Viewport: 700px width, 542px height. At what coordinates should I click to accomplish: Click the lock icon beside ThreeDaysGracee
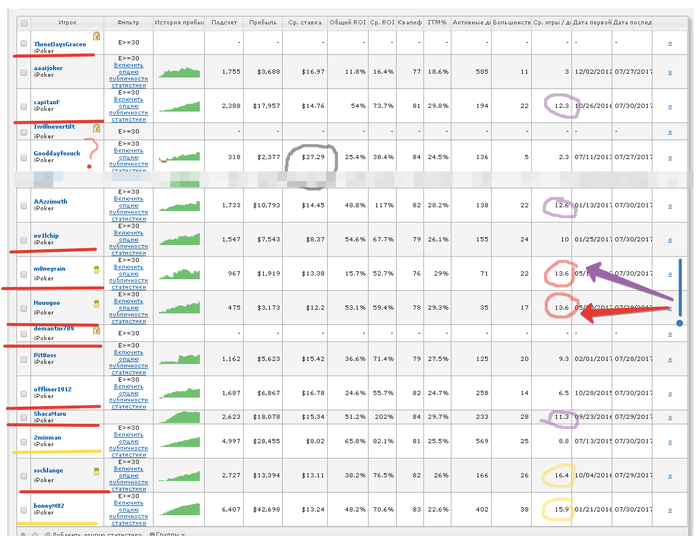click(96, 36)
